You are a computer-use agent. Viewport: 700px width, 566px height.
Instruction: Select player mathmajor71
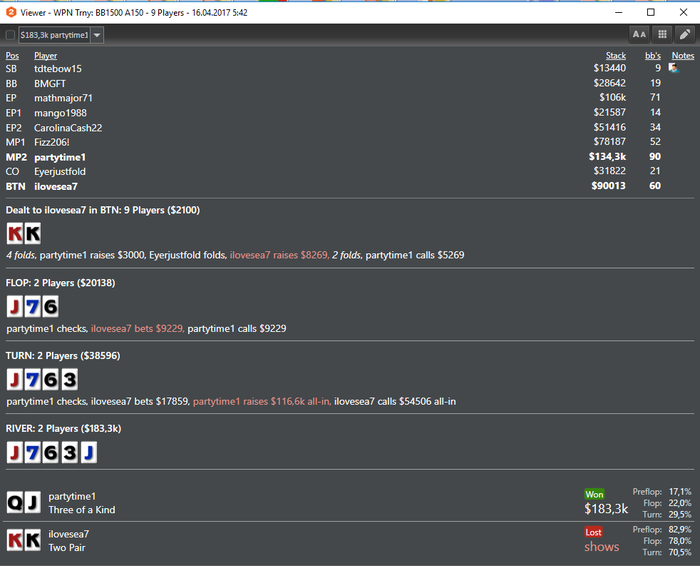pos(63,98)
